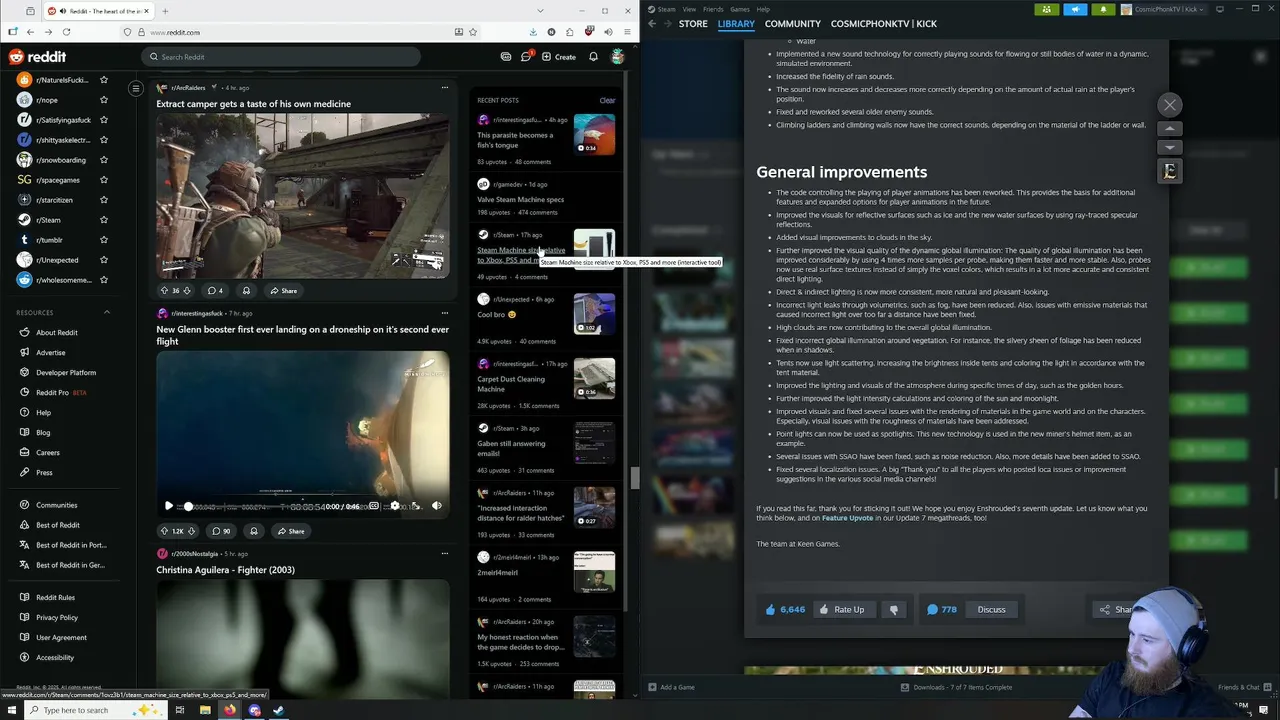The image size is (1280, 720).
Task: Bookmark this page with the star icon
Action: (x=473, y=32)
